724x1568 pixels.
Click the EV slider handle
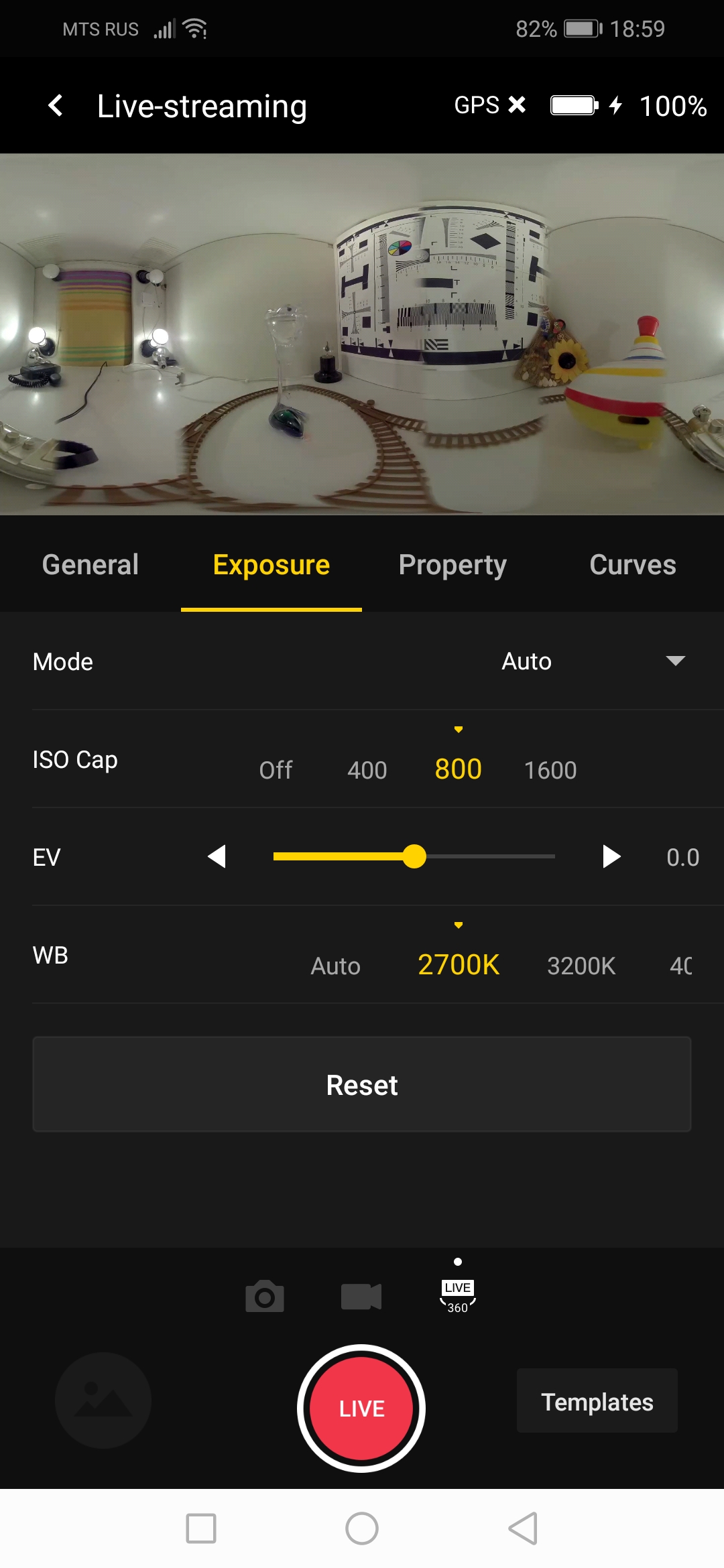414,856
